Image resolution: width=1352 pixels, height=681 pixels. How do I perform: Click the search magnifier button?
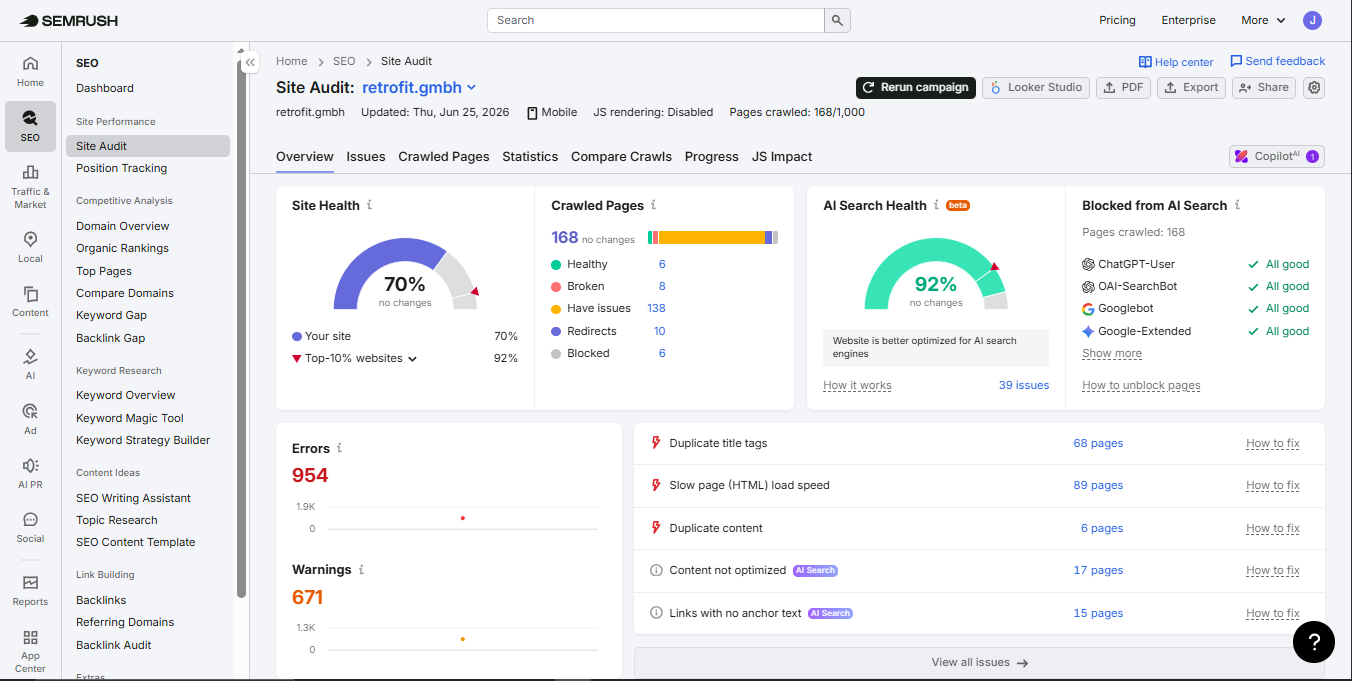coord(837,20)
